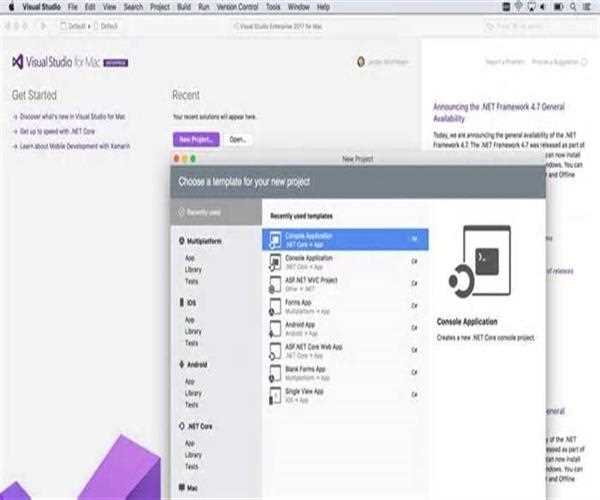
Task: Click the Single View App template icon
Action: coord(276,395)
